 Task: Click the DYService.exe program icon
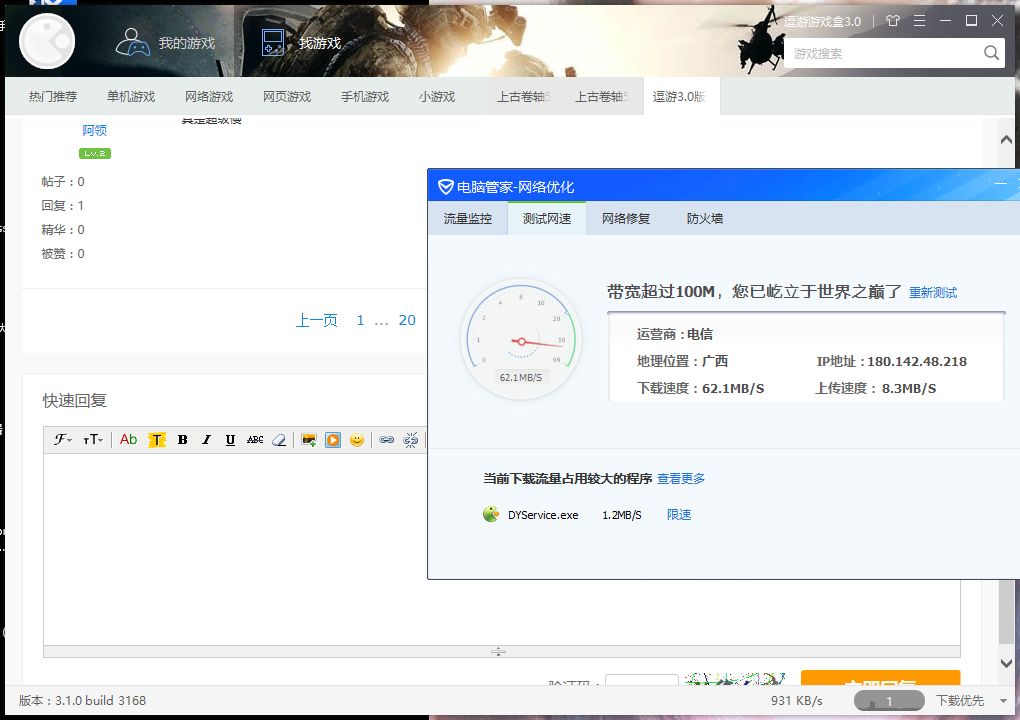click(x=491, y=514)
